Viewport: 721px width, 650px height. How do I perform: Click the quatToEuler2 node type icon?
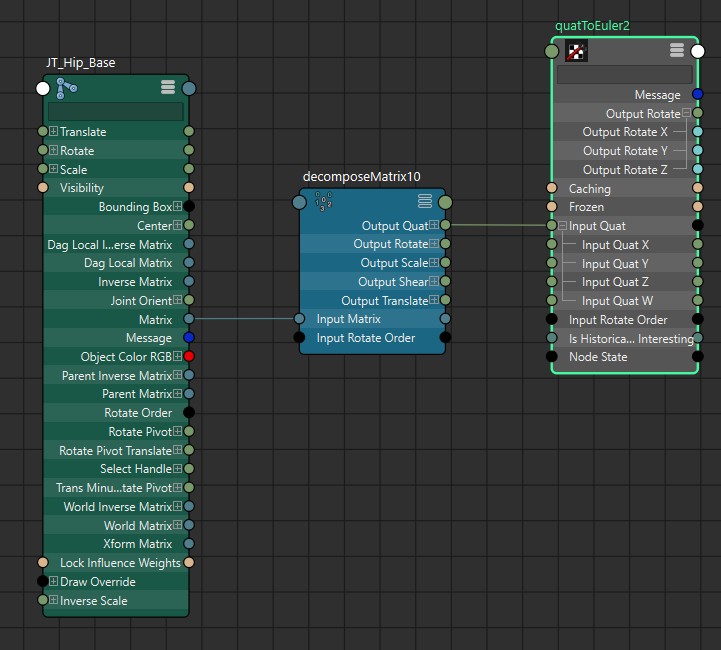[x=576, y=51]
